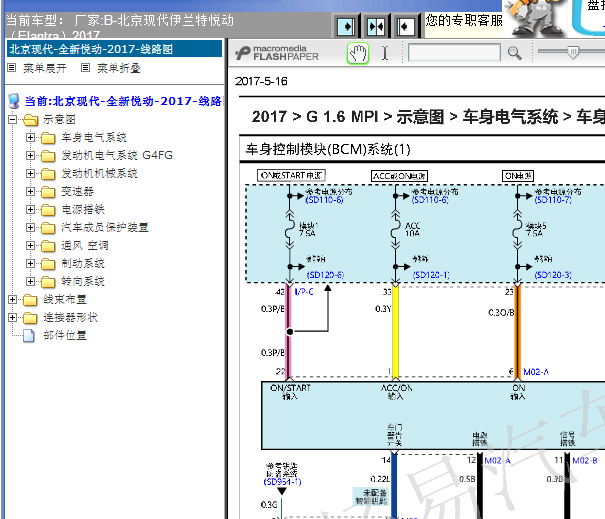Select the 转向系统 tree label
The width and height of the screenshot is (605, 519).
[83, 281]
